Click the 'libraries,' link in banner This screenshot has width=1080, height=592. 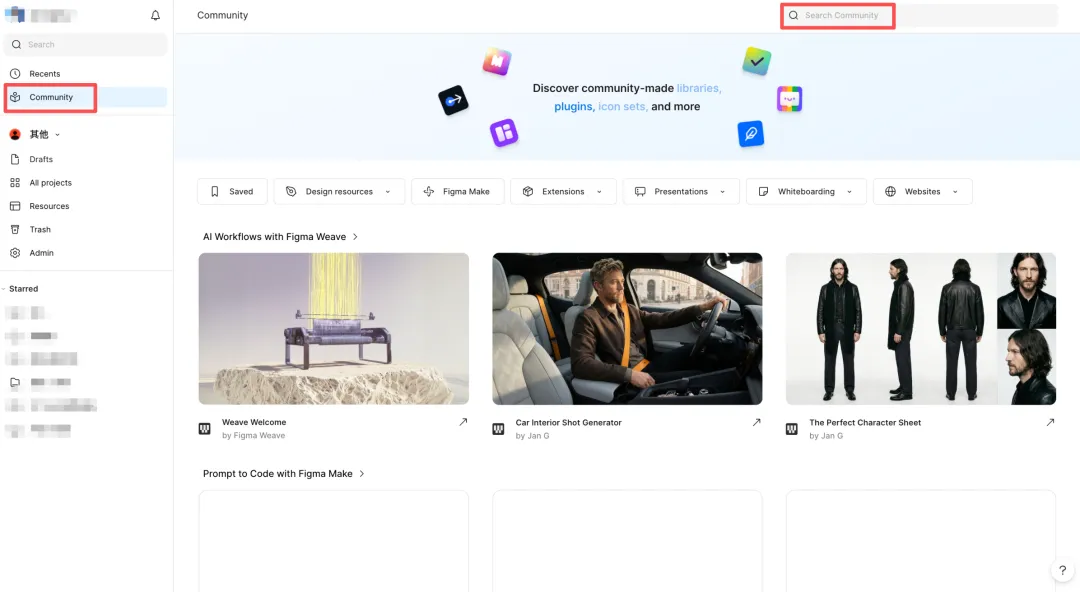698,88
